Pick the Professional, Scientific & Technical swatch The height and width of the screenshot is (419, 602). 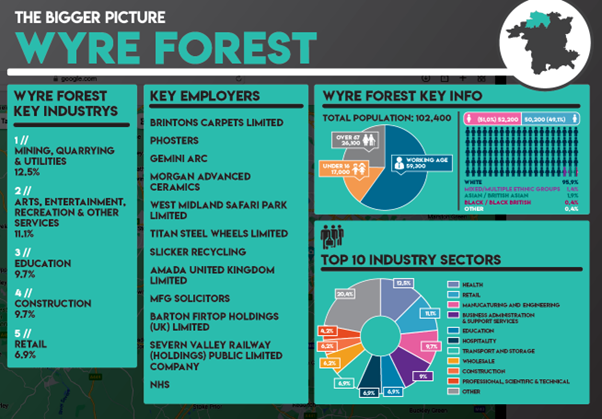453,381
